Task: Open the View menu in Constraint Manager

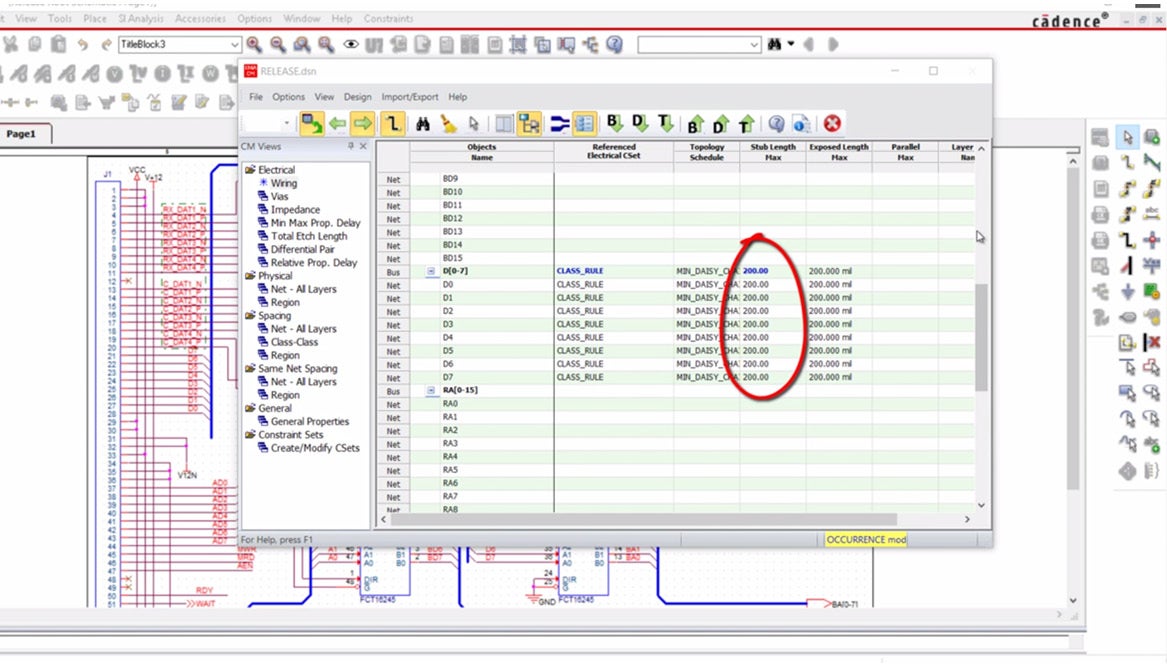Action: click(324, 97)
